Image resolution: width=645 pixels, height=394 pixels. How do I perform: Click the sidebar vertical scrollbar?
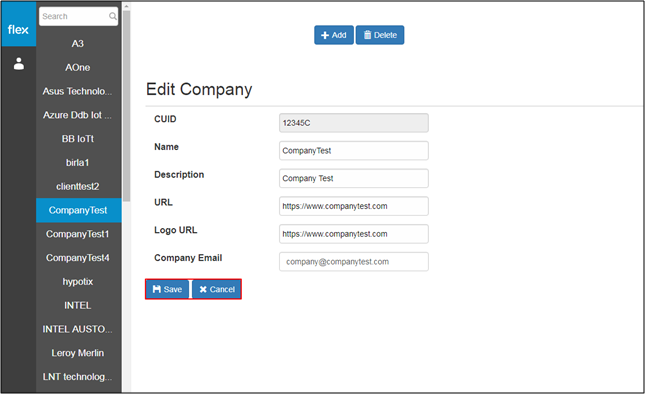[126, 106]
